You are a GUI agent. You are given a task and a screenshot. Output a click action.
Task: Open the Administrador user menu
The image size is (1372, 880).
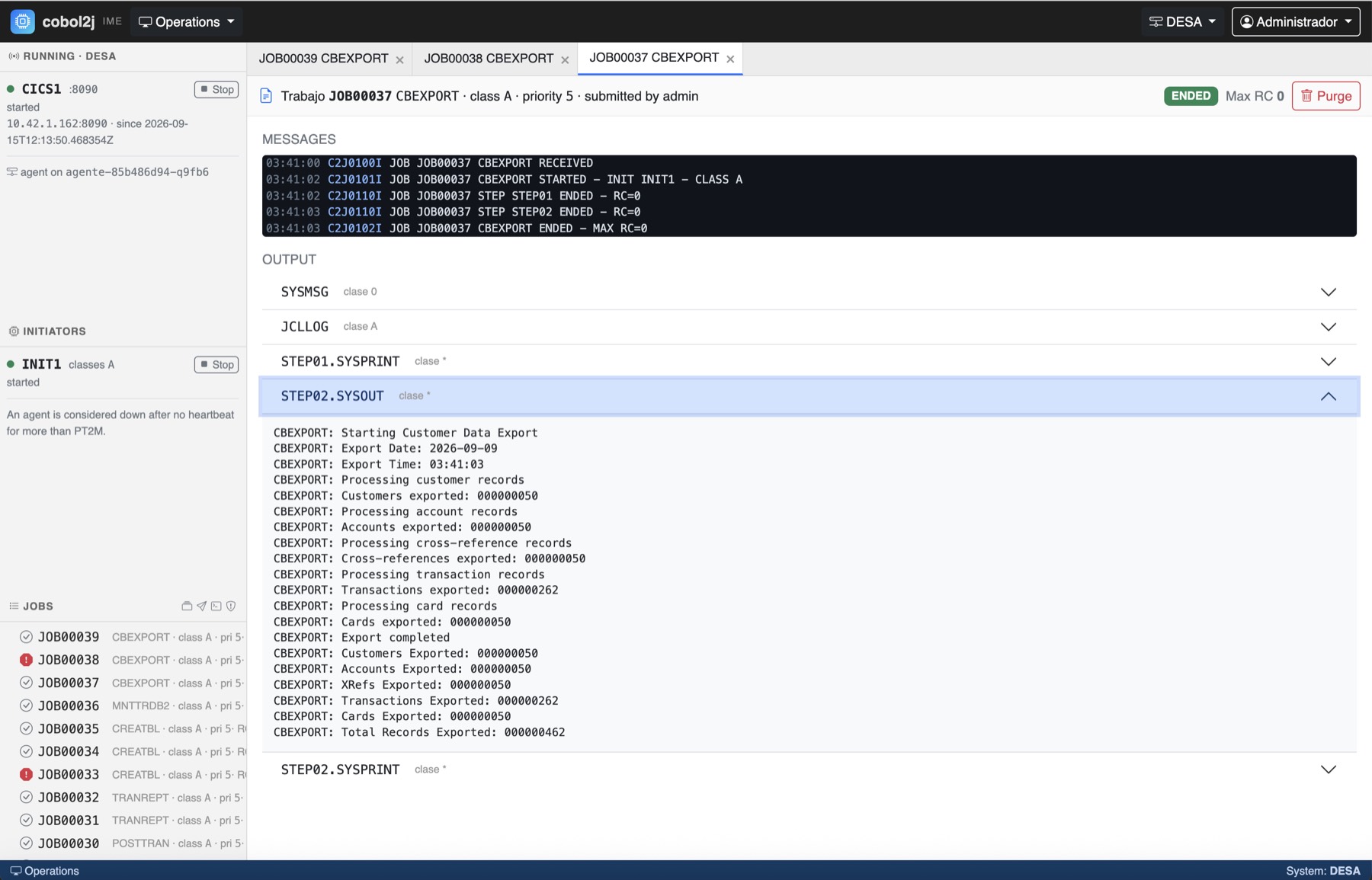1296,21
